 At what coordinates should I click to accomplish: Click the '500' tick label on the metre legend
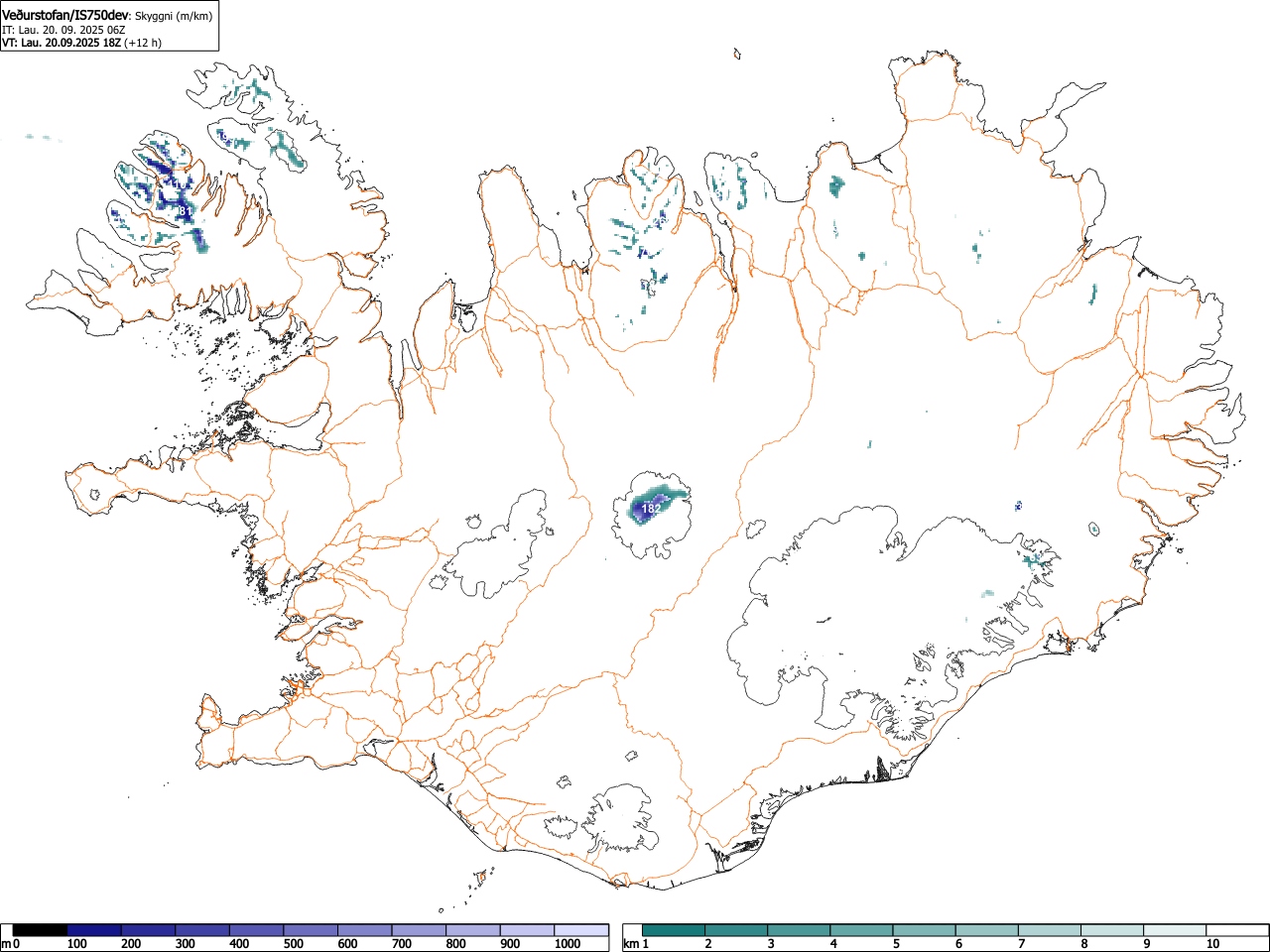point(293,944)
